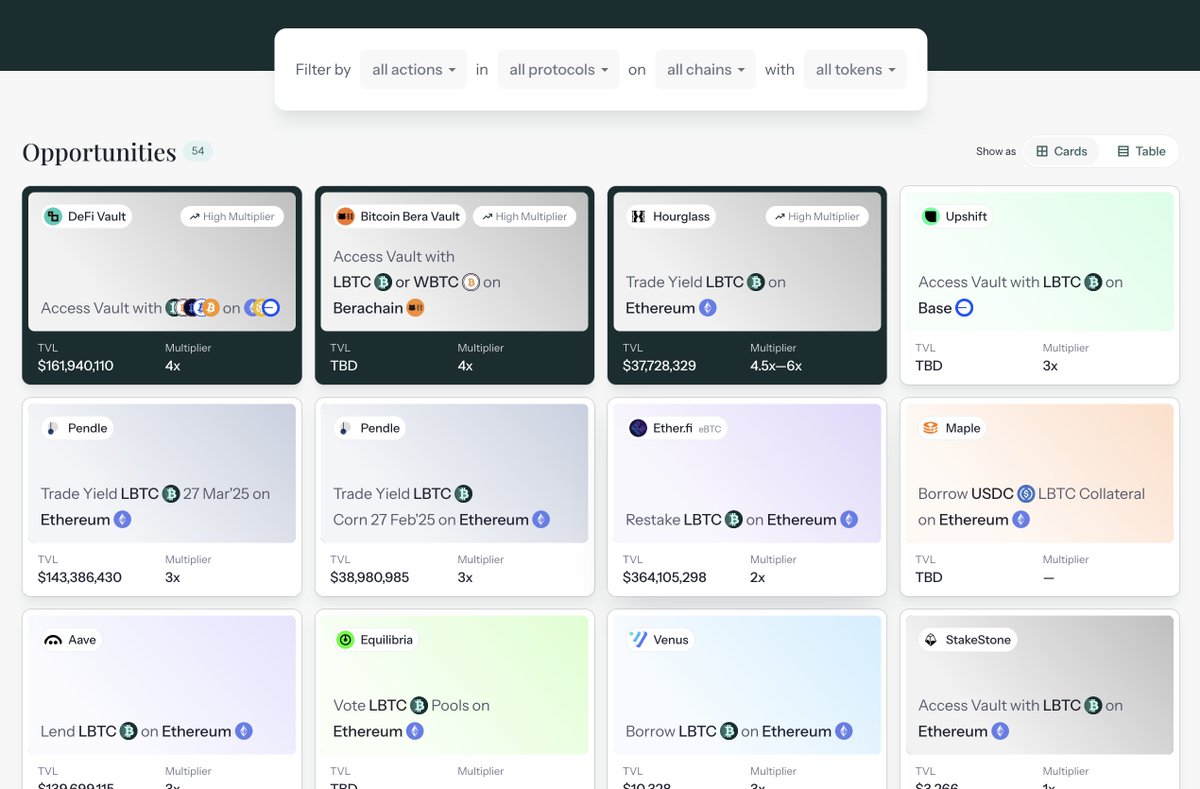Viewport: 1200px width, 789px height.
Task: Open the all tokens filter dropdown
Action: [855, 70]
